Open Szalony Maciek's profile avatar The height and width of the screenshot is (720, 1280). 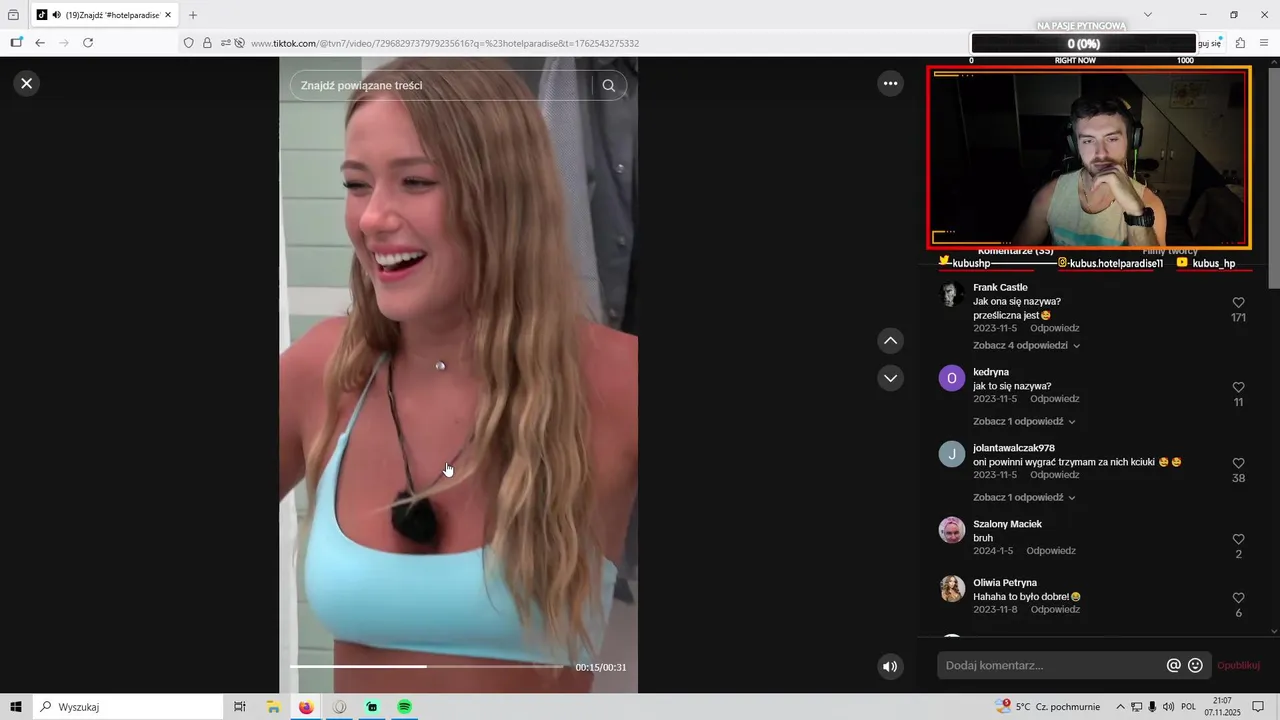[952, 530]
